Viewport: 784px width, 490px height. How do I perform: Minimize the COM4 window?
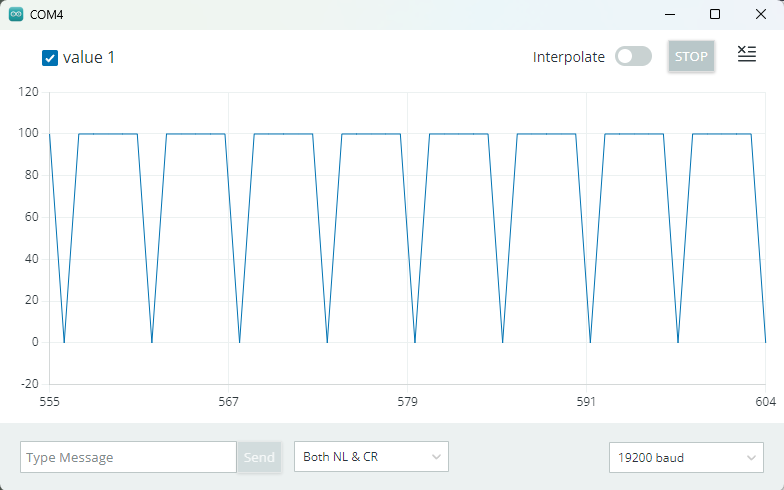click(x=670, y=14)
